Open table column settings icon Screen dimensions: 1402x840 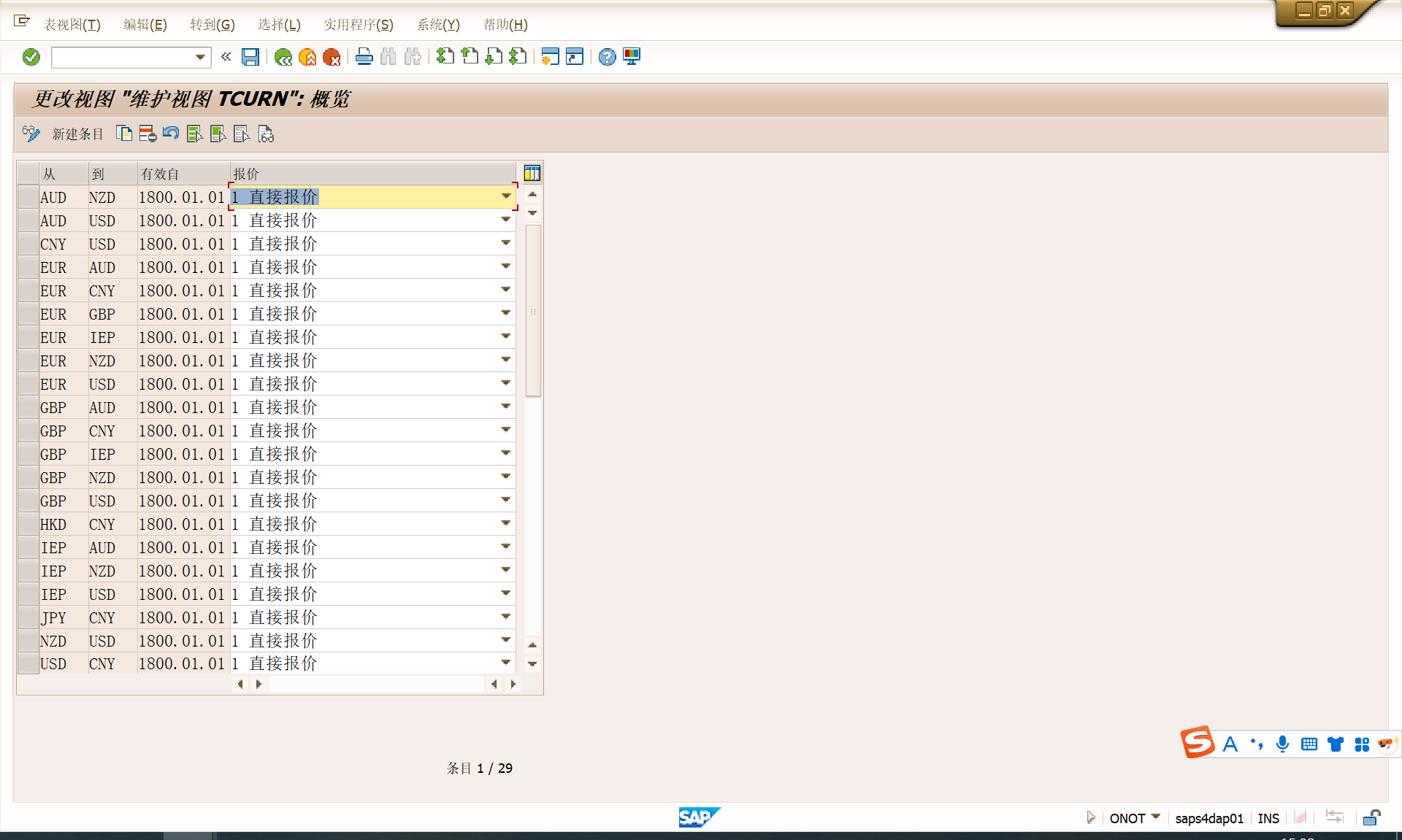[532, 173]
